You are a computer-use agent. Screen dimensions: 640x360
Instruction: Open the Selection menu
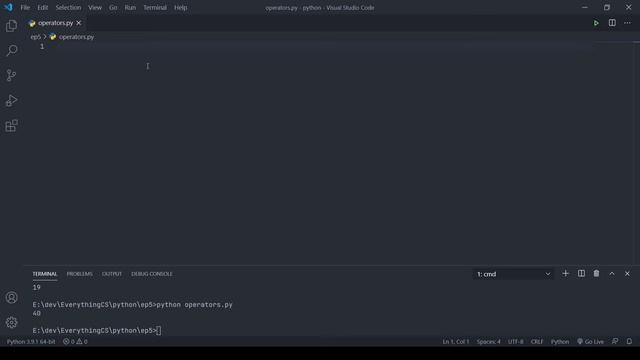click(68, 7)
